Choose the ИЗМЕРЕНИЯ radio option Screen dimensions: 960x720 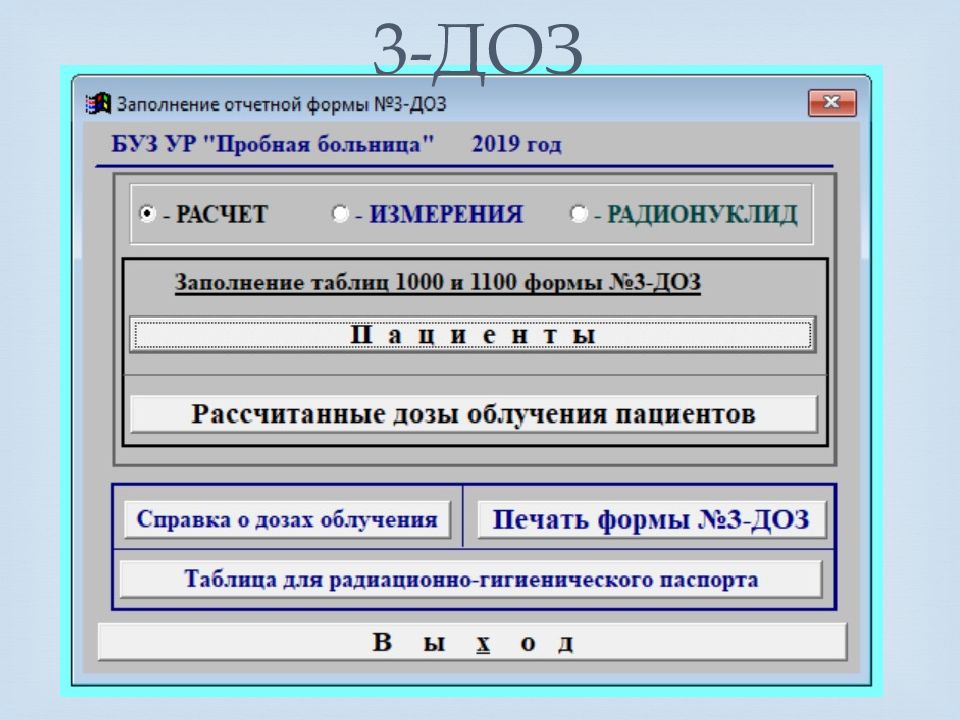click(x=340, y=214)
